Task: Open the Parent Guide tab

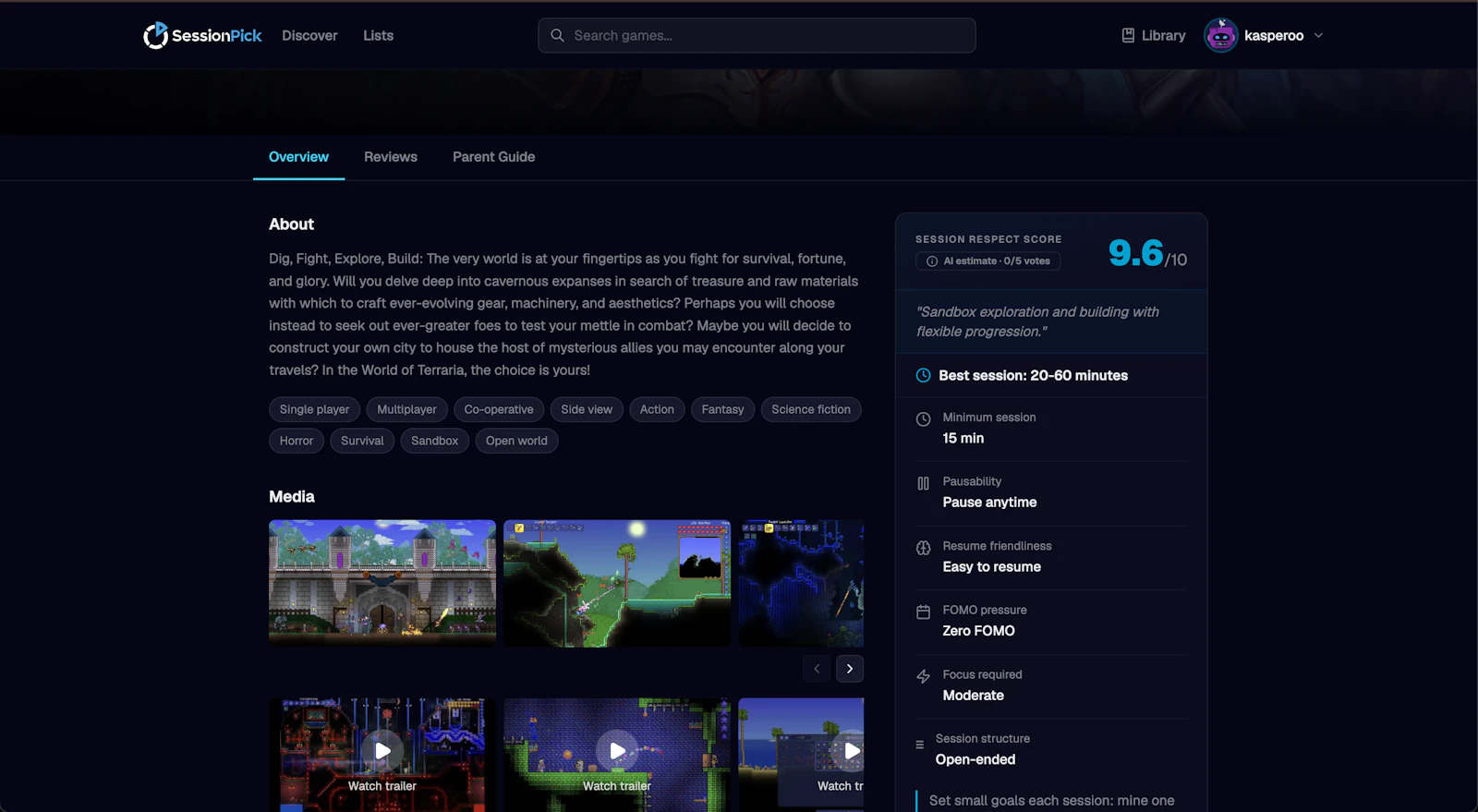Action: [494, 157]
